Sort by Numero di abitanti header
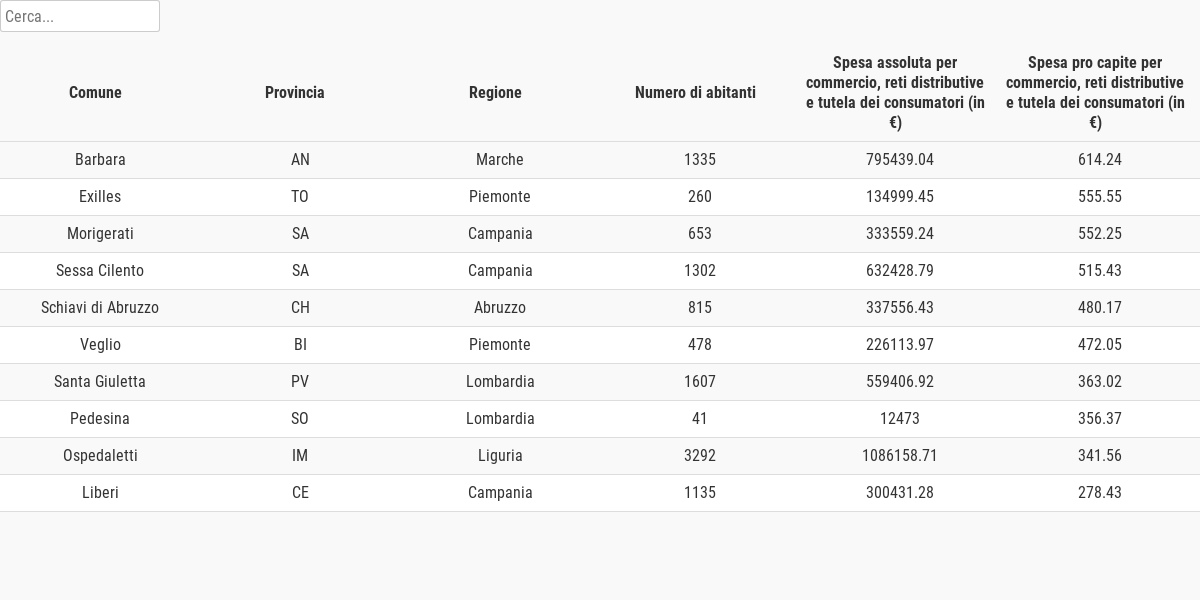This screenshot has width=1200, height=600. 695,92
